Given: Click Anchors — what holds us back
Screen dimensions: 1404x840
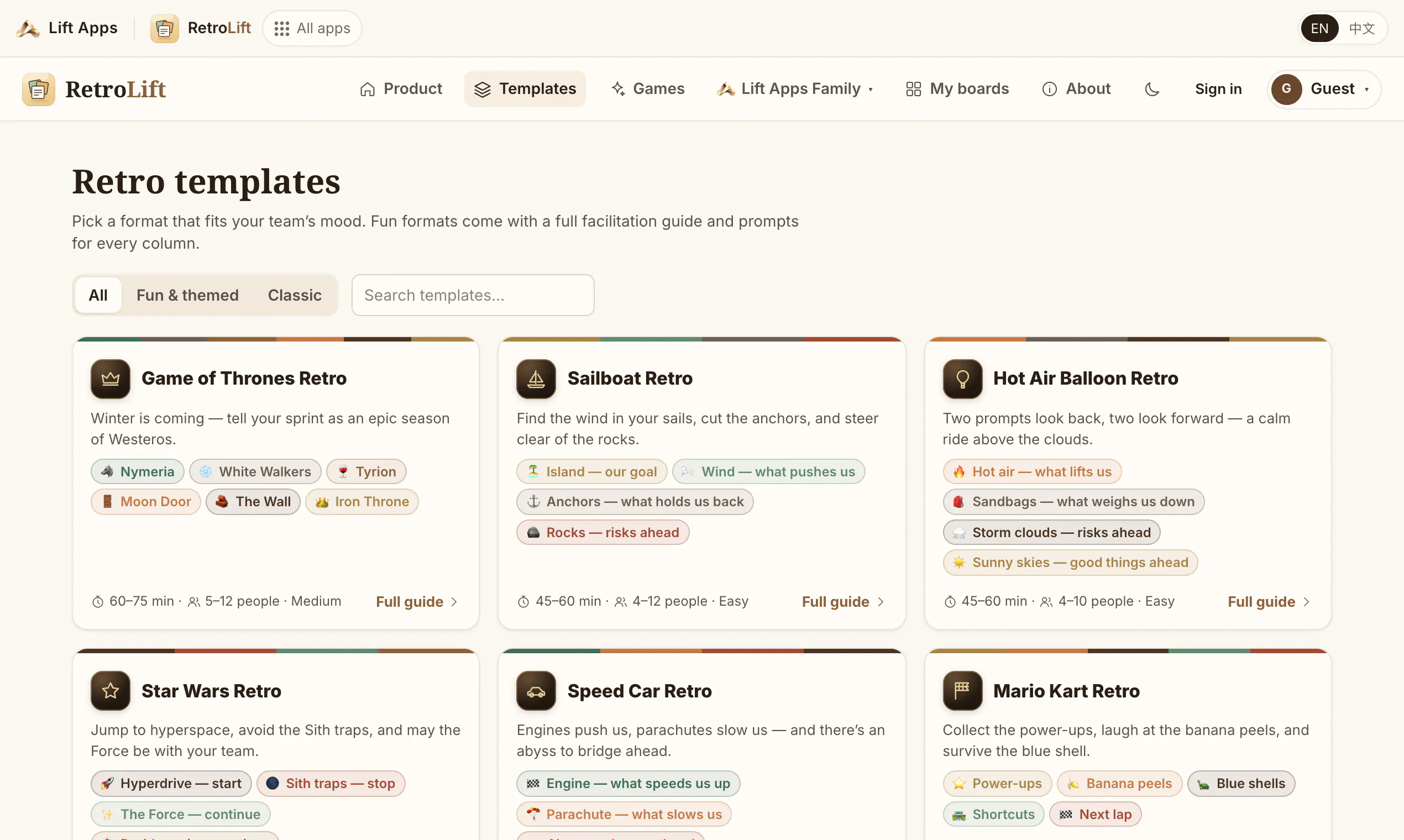Looking at the screenshot, I should tap(635, 501).
